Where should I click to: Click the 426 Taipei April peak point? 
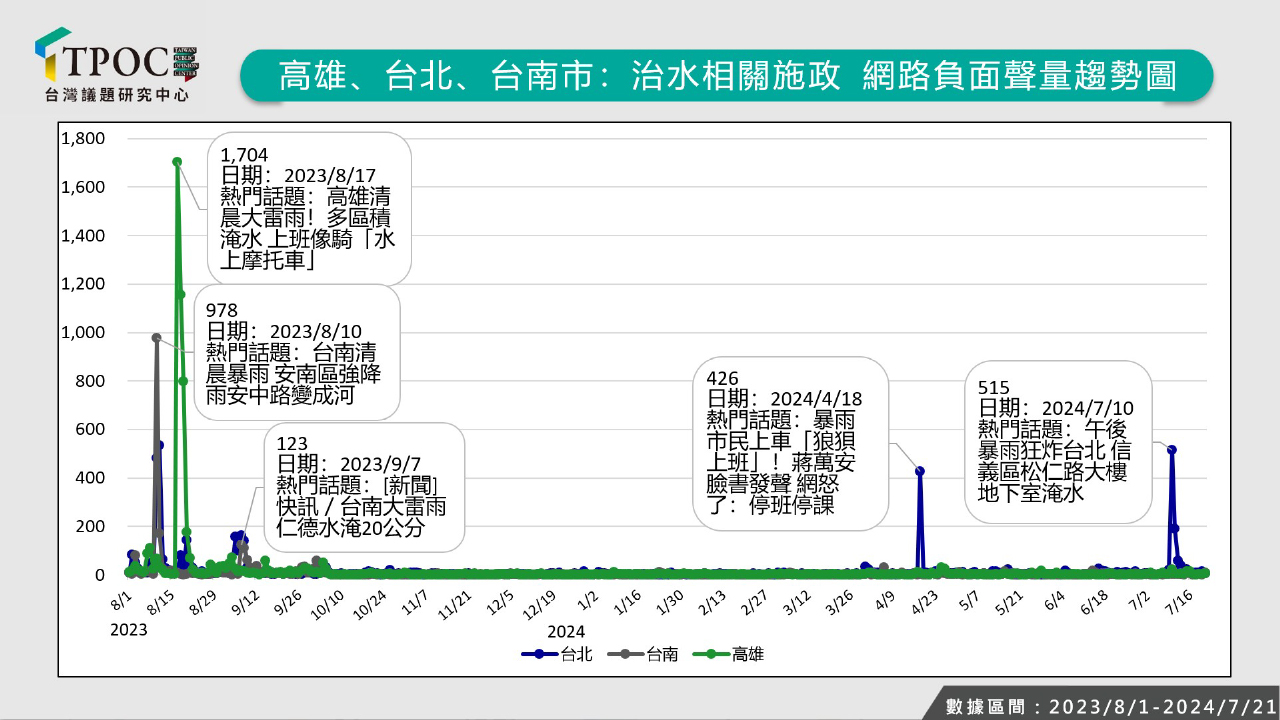tap(920, 471)
